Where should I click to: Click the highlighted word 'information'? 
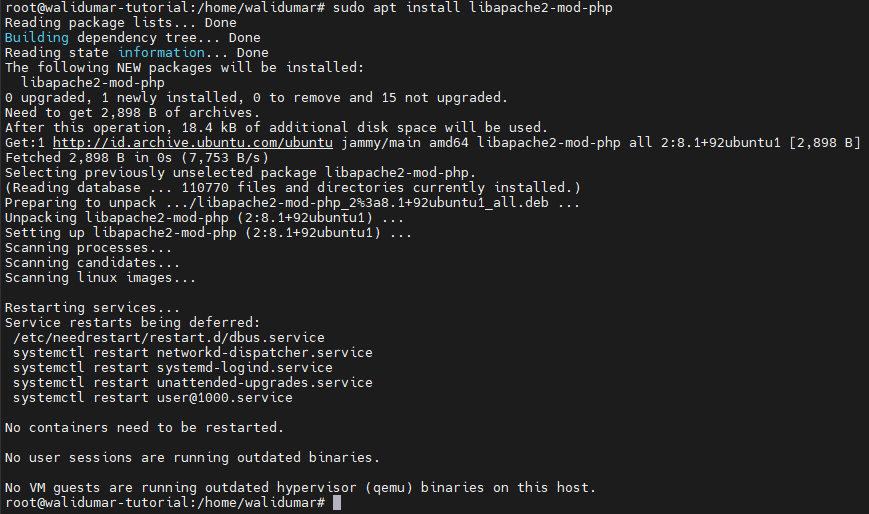[x=161, y=53]
